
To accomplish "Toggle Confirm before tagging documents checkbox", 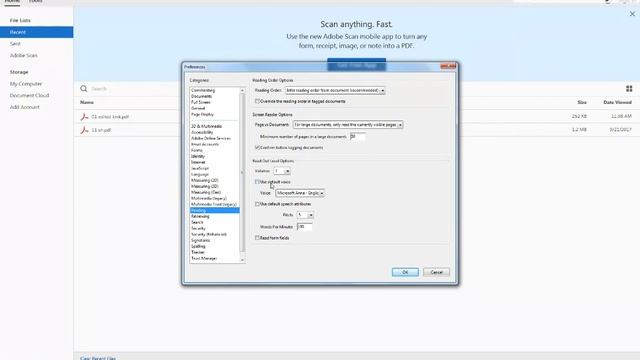I will (257, 147).
